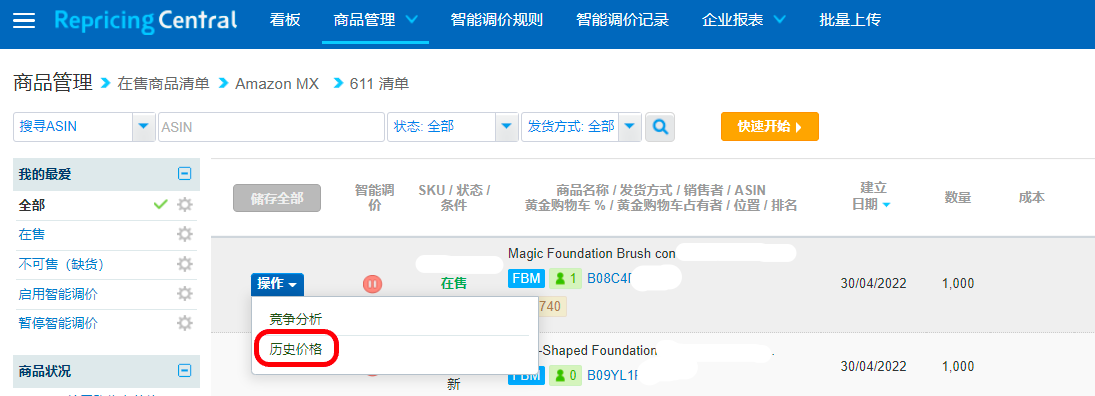Click 在售商品清单 breadcrumb
Viewport: 1095px width, 396px height.
coord(163,84)
